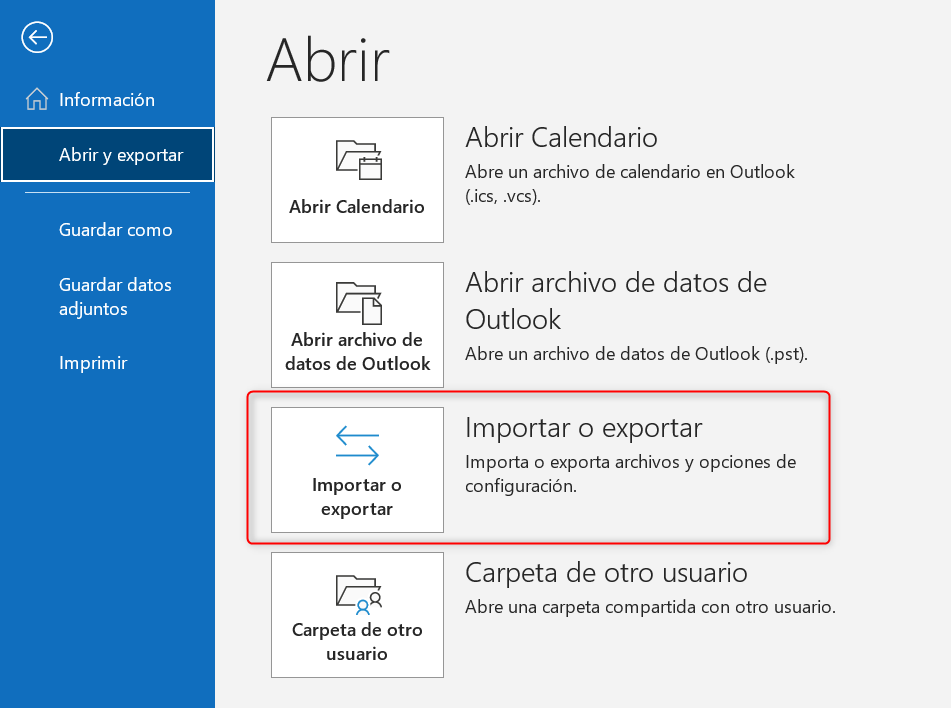Screen dimensions: 951x708
Task: Click heading 'Abrir archivo de datos de Outlook'
Action: 616,301
